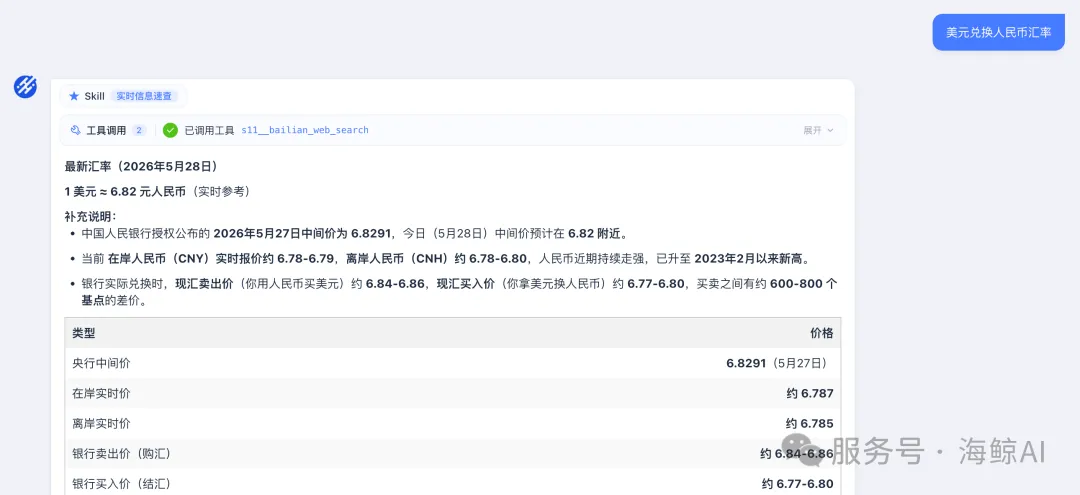
Task: Click the 类型 column header
Action: pyautogui.click(x=84, y=333)
